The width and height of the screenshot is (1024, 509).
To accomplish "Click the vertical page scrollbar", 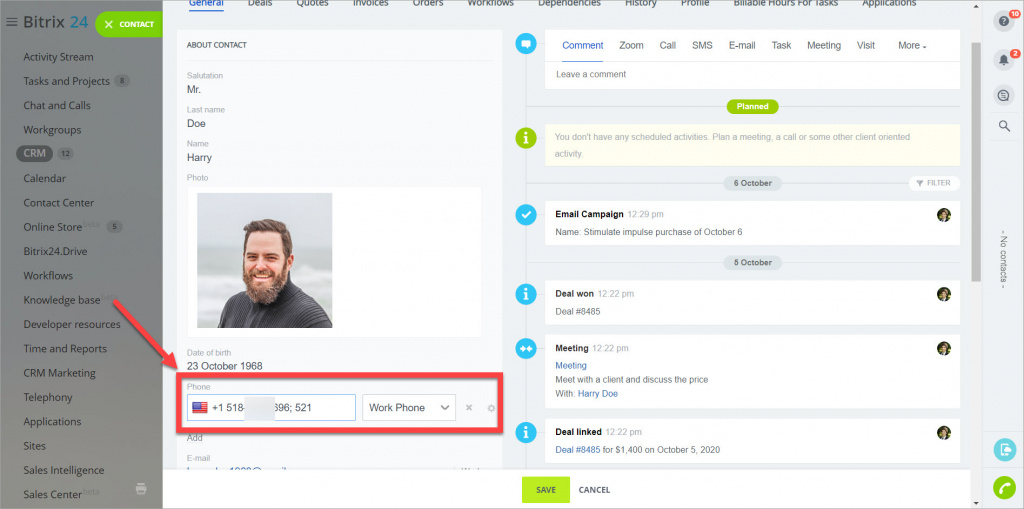I will tap(976, 162).
